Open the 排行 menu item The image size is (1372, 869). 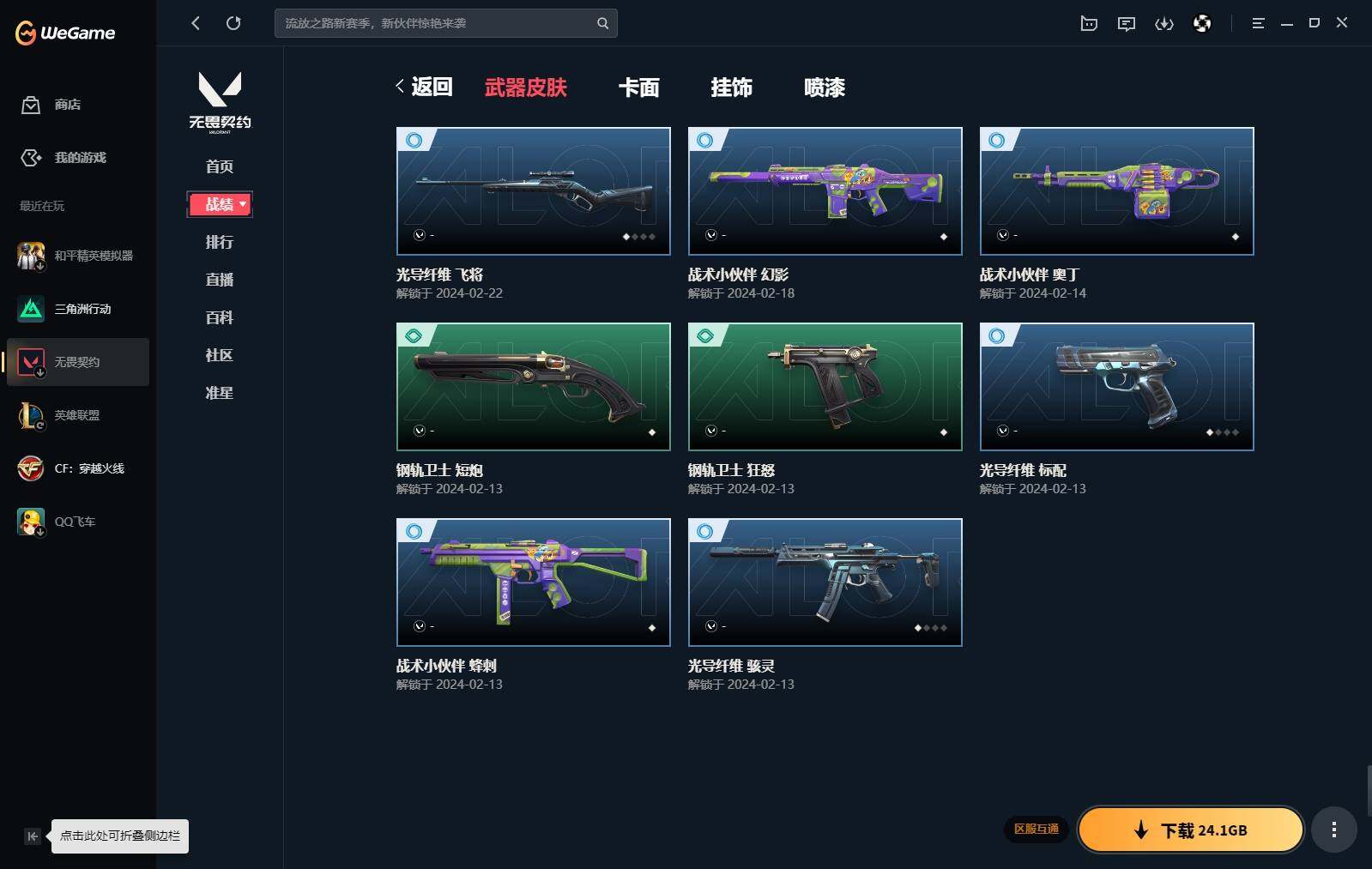pyautogui.click(x=220, y=242)
